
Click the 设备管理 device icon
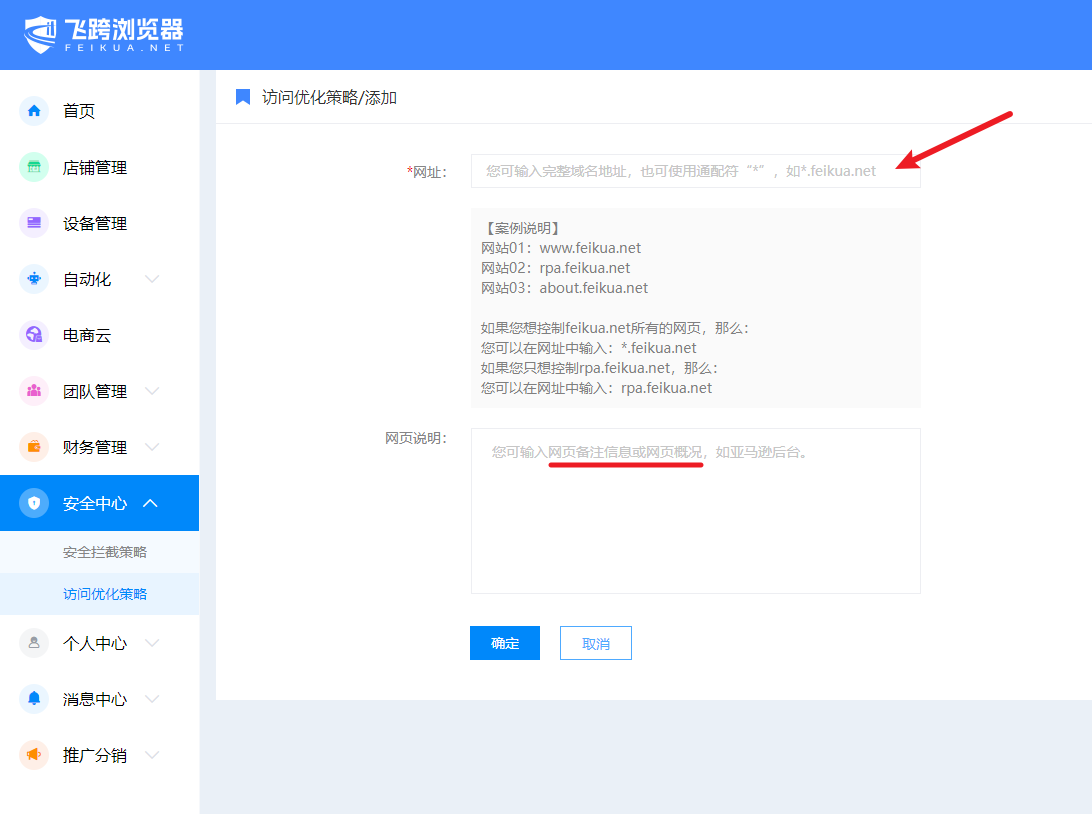[34, 223]
